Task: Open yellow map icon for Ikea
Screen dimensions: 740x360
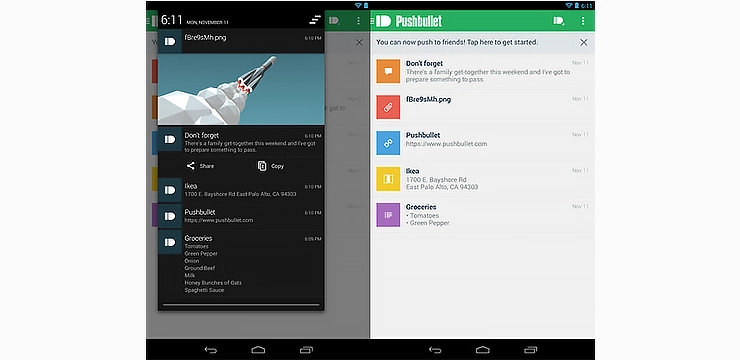Action: 388,179
